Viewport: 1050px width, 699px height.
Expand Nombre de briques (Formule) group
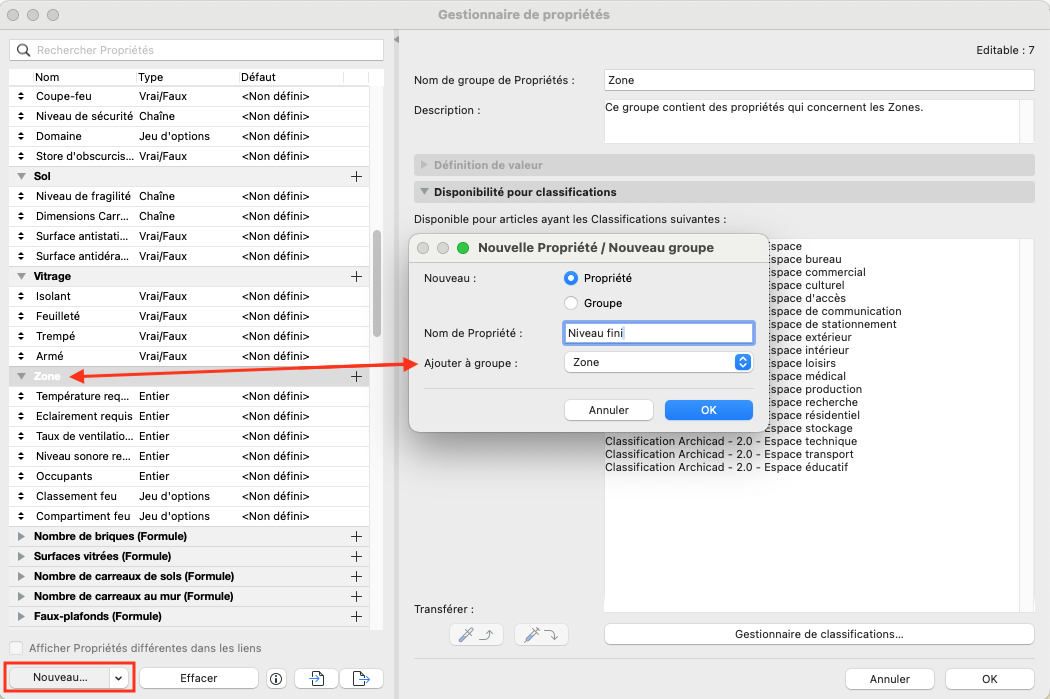click(21, 536)
